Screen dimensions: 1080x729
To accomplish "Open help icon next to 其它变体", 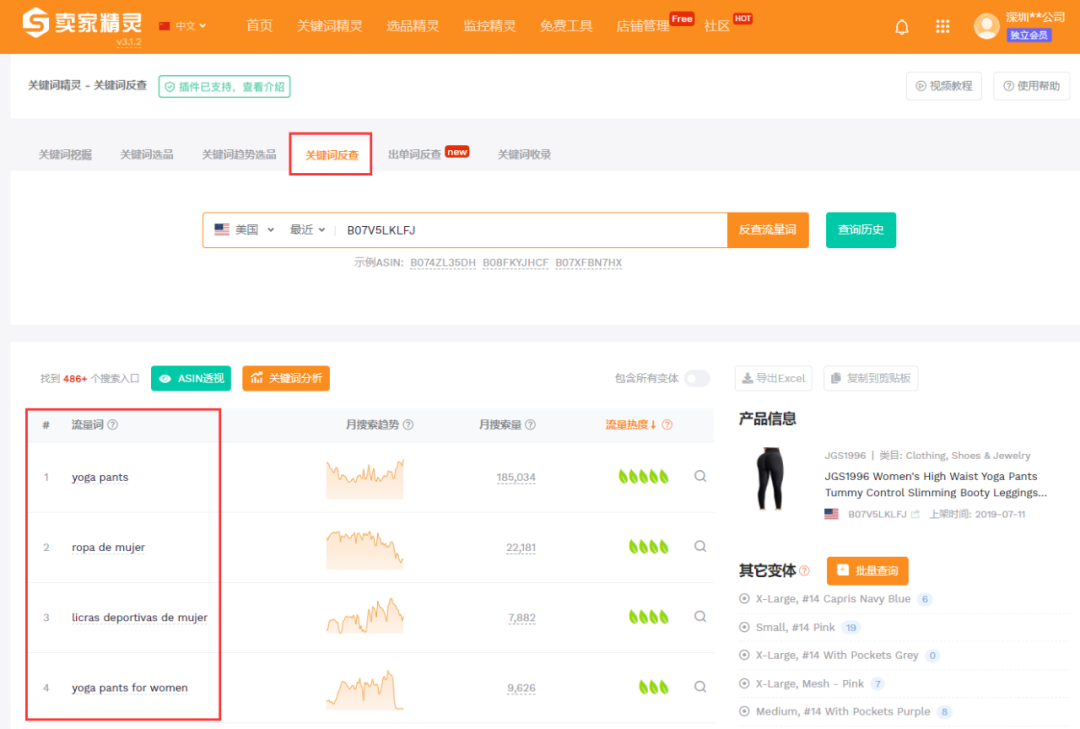I will click(x=804, y=571).
